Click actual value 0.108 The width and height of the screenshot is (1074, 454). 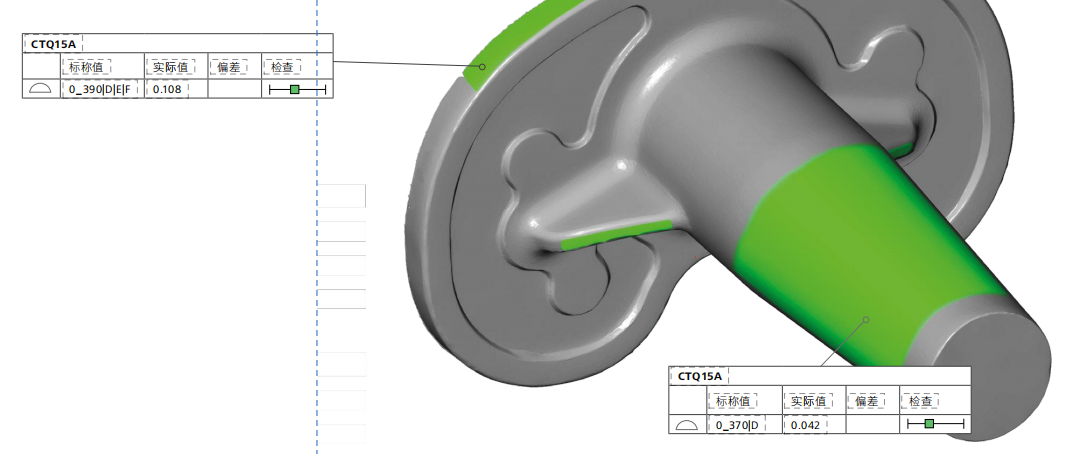[167, 89]
